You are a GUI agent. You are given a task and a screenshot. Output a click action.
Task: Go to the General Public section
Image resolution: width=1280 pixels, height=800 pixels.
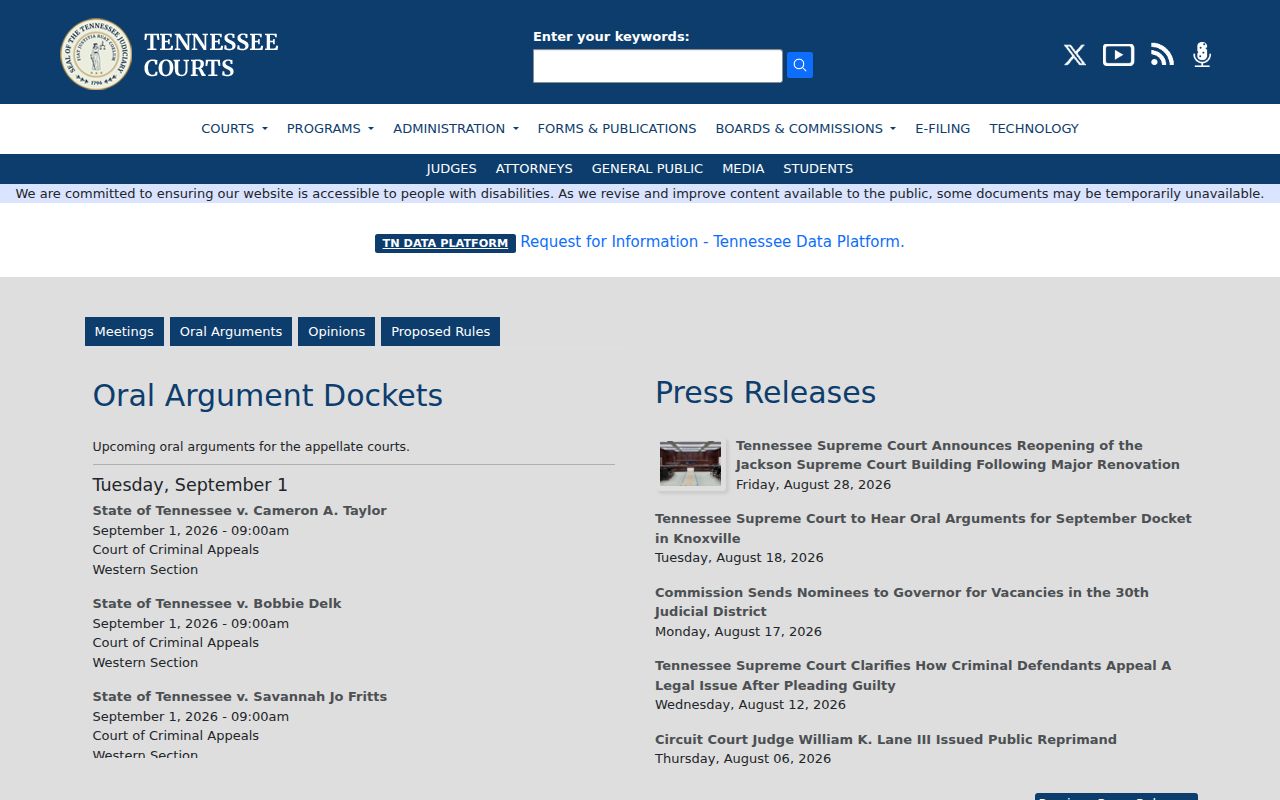[647, 169]
